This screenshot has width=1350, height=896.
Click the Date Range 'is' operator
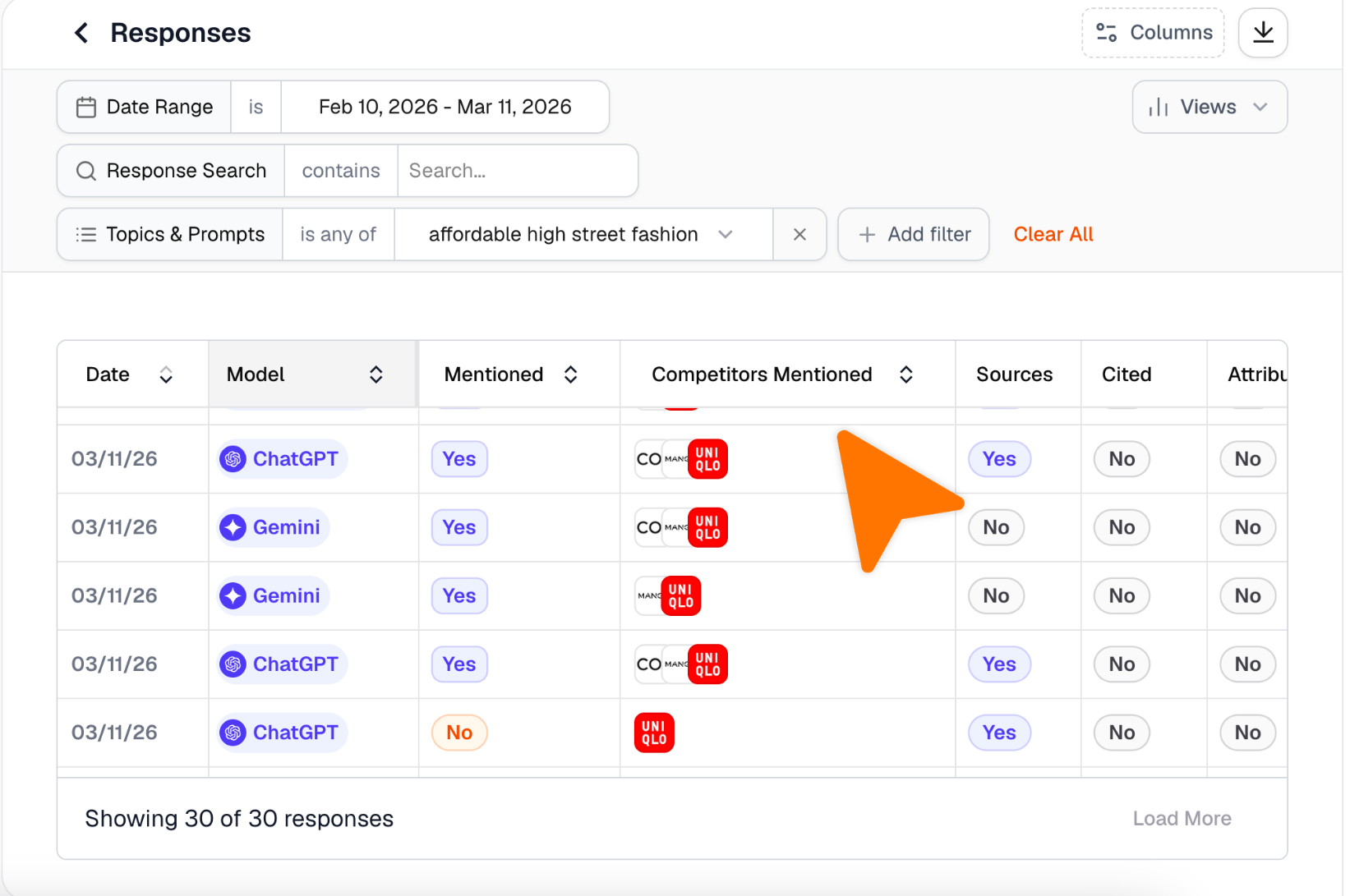(x=256, y=107)
